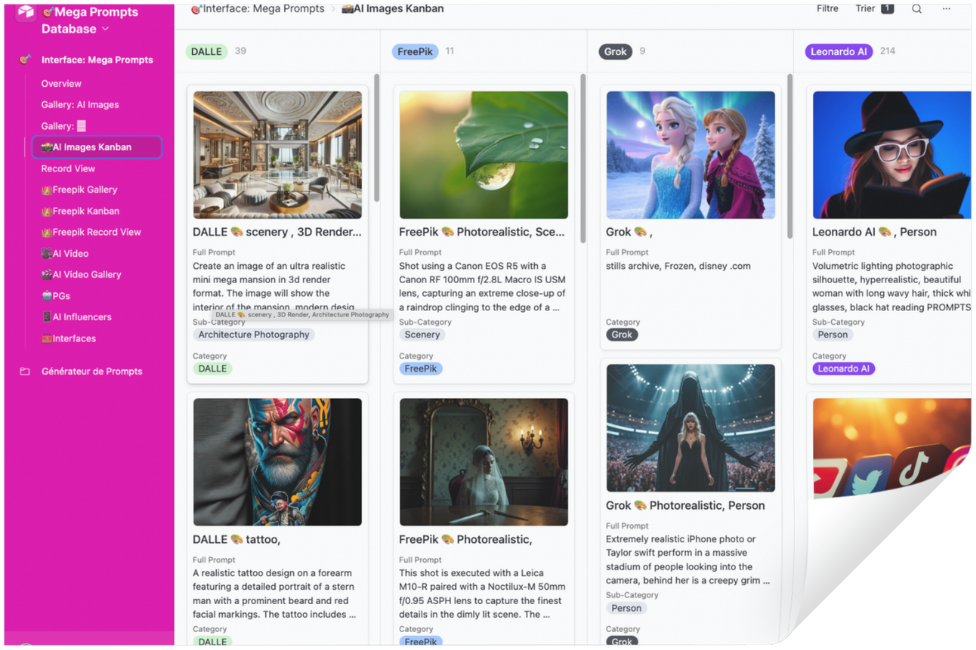Click the DALLE tattoo card title
This screenshot has width=976, height=650.
[x=237, y=539]
